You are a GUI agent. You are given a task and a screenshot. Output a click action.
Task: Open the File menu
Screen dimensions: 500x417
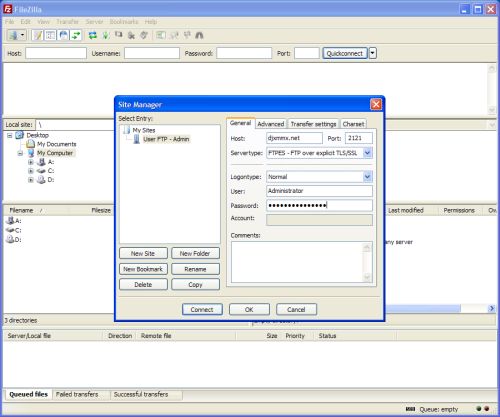click(9, 22)
